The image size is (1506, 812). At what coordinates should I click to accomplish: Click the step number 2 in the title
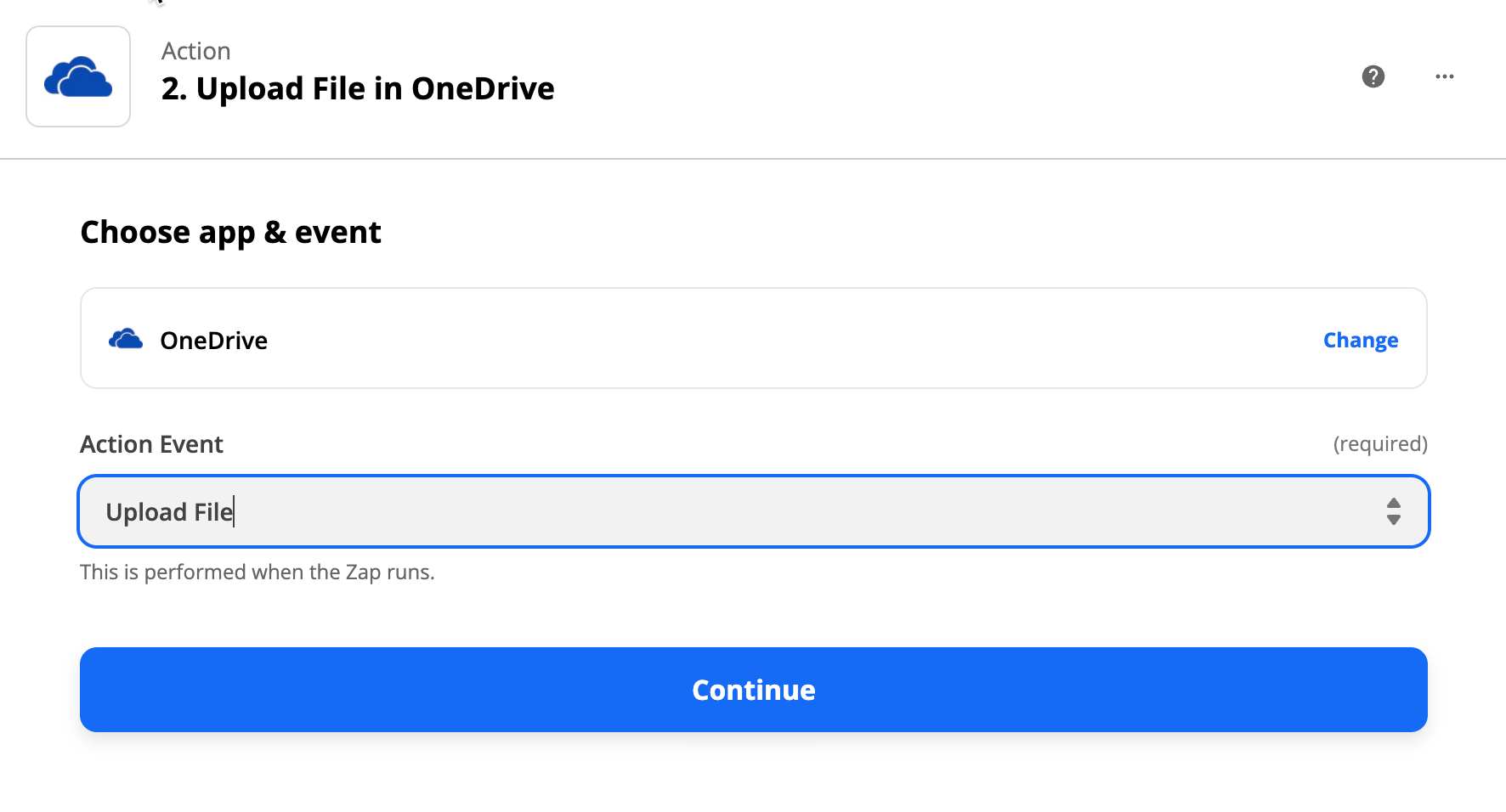(x=173, y=88)
